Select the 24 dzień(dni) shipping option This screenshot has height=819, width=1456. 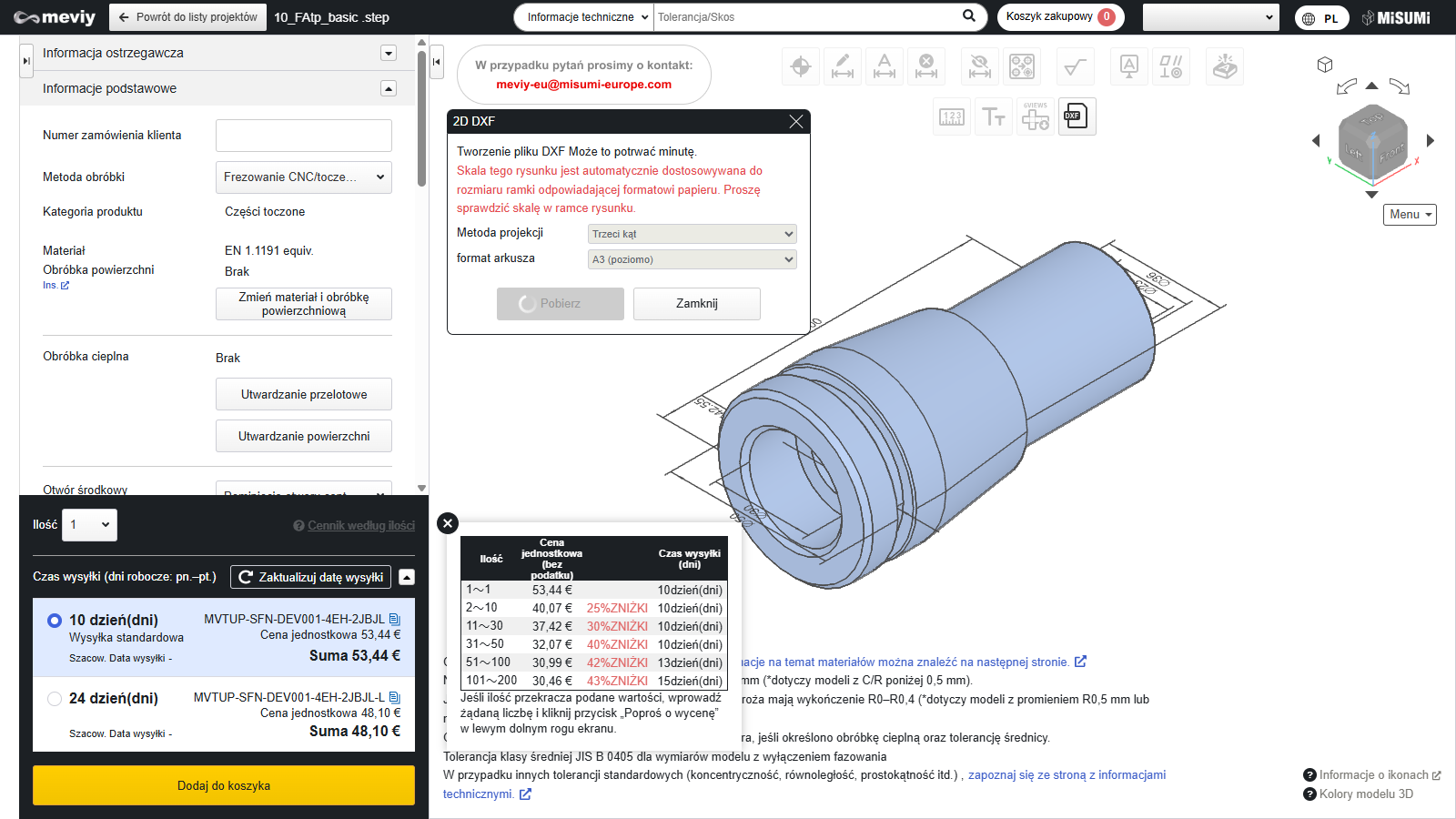coord(55,699)
